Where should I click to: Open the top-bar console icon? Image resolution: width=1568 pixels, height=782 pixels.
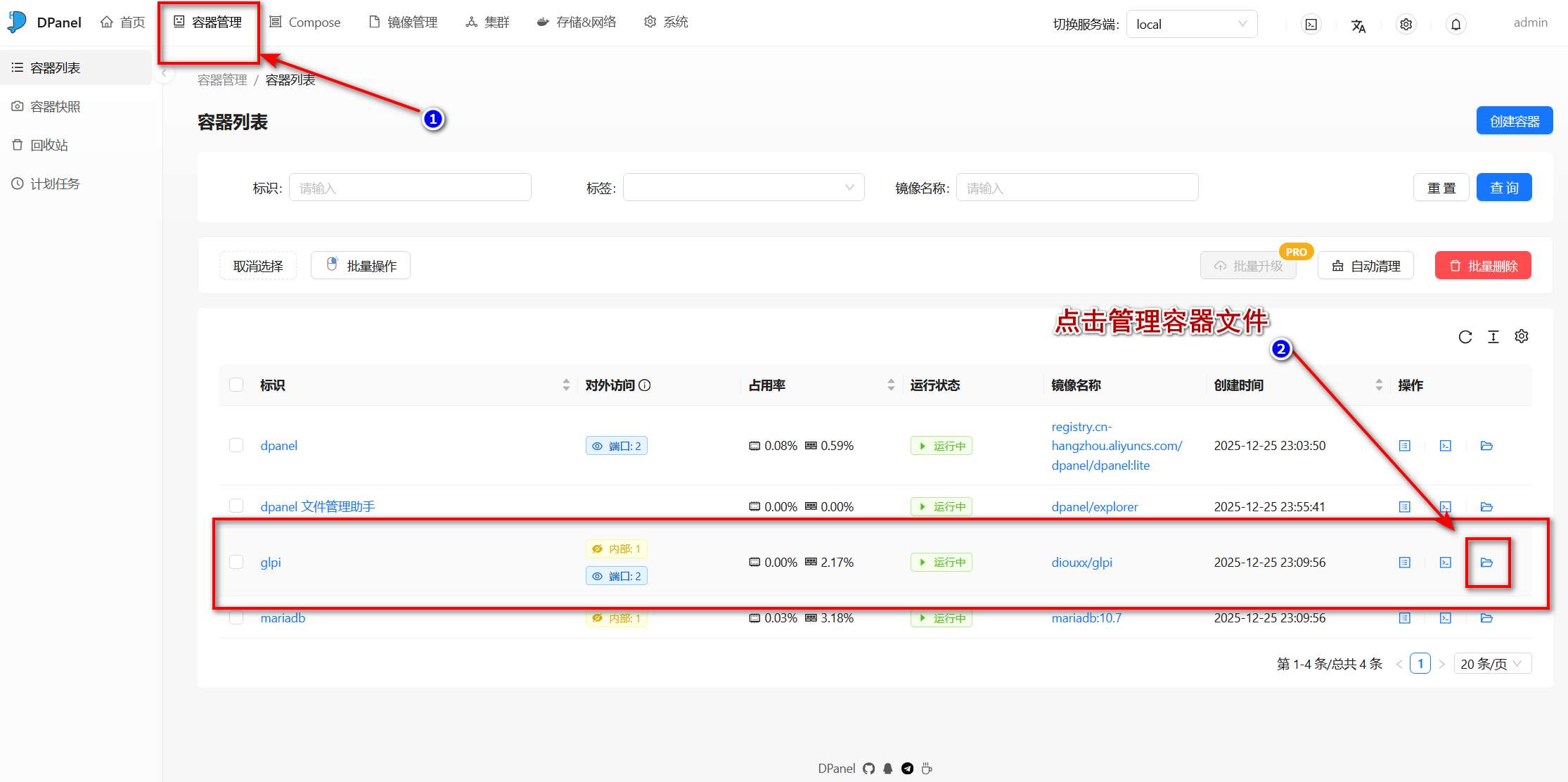point(1311,25)
